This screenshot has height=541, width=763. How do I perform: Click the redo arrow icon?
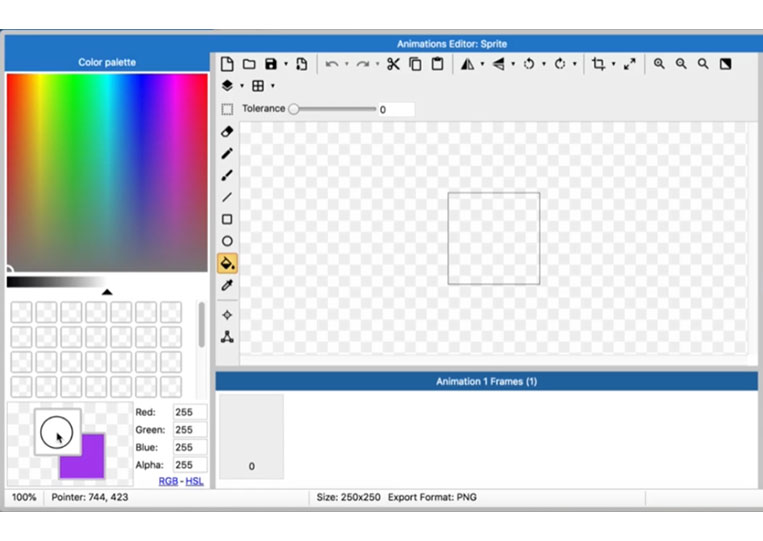click(x=363, y=64)
